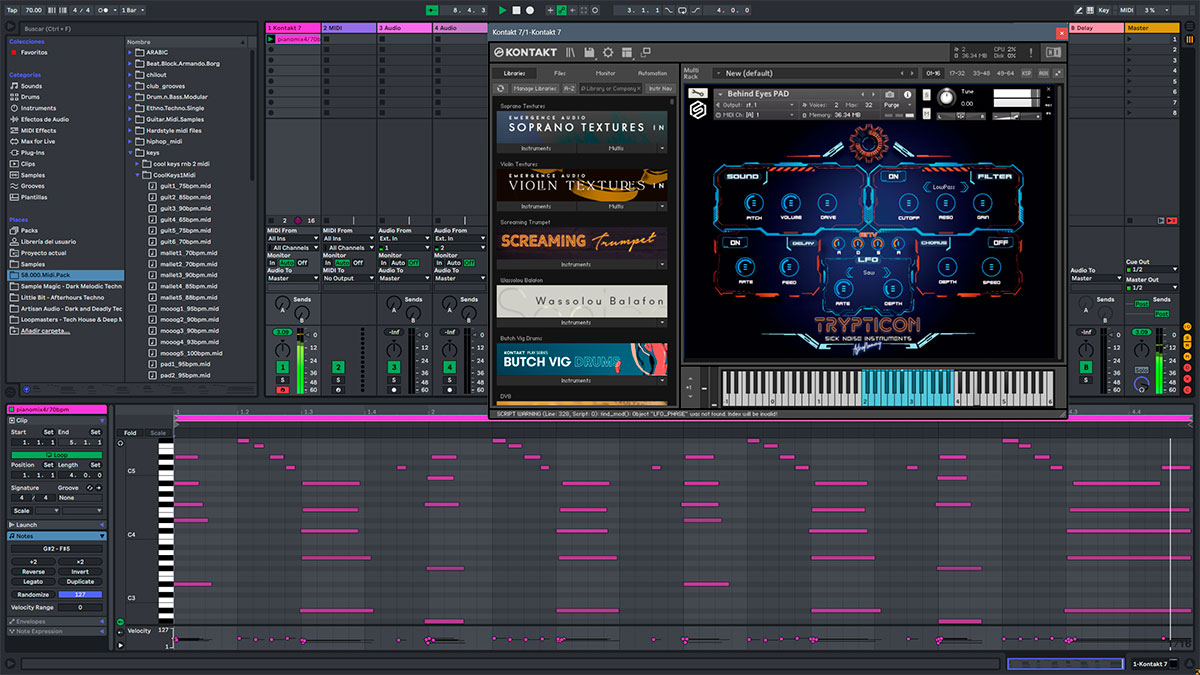This screenshot has width=1200, height=675.
Task: Open Kontakt options gear icon
Action: [x=607, y=52]
